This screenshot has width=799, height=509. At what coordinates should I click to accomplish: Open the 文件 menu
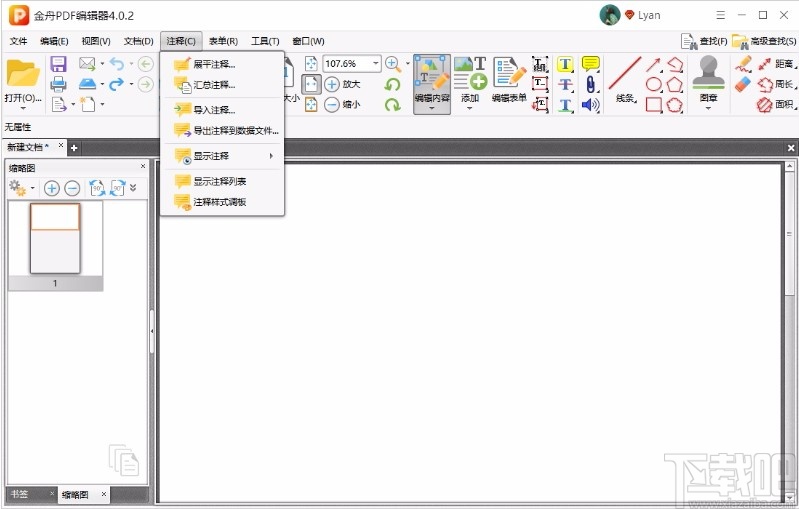point(18,41)
